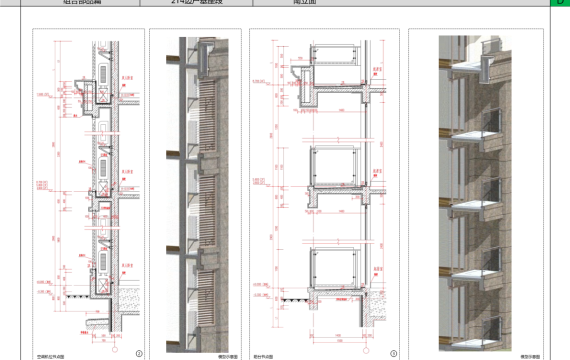Select the first header cell at top left
The image size is (570, 360).
(x=80, y=3)
